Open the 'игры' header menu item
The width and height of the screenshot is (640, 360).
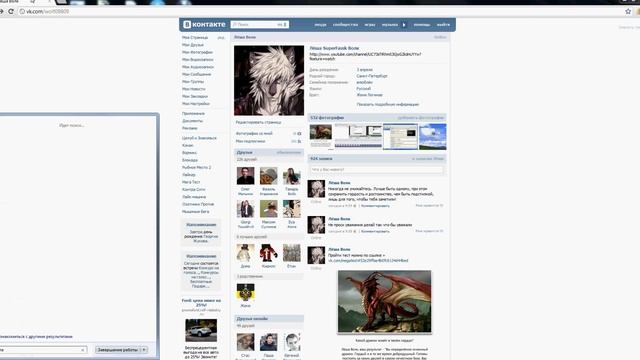(x=370, y=24)
